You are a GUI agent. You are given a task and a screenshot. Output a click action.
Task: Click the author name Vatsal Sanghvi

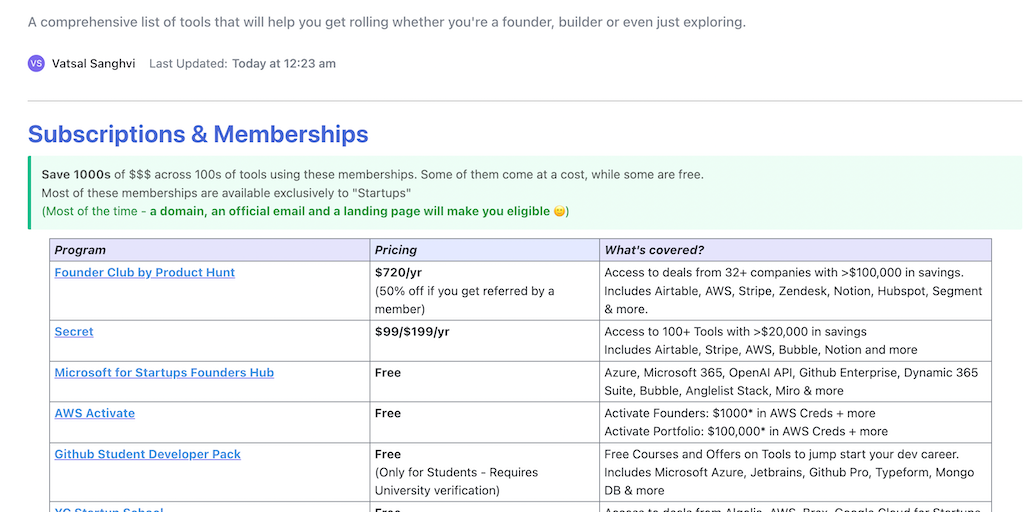pyautogui.click(x=94, y=64)
